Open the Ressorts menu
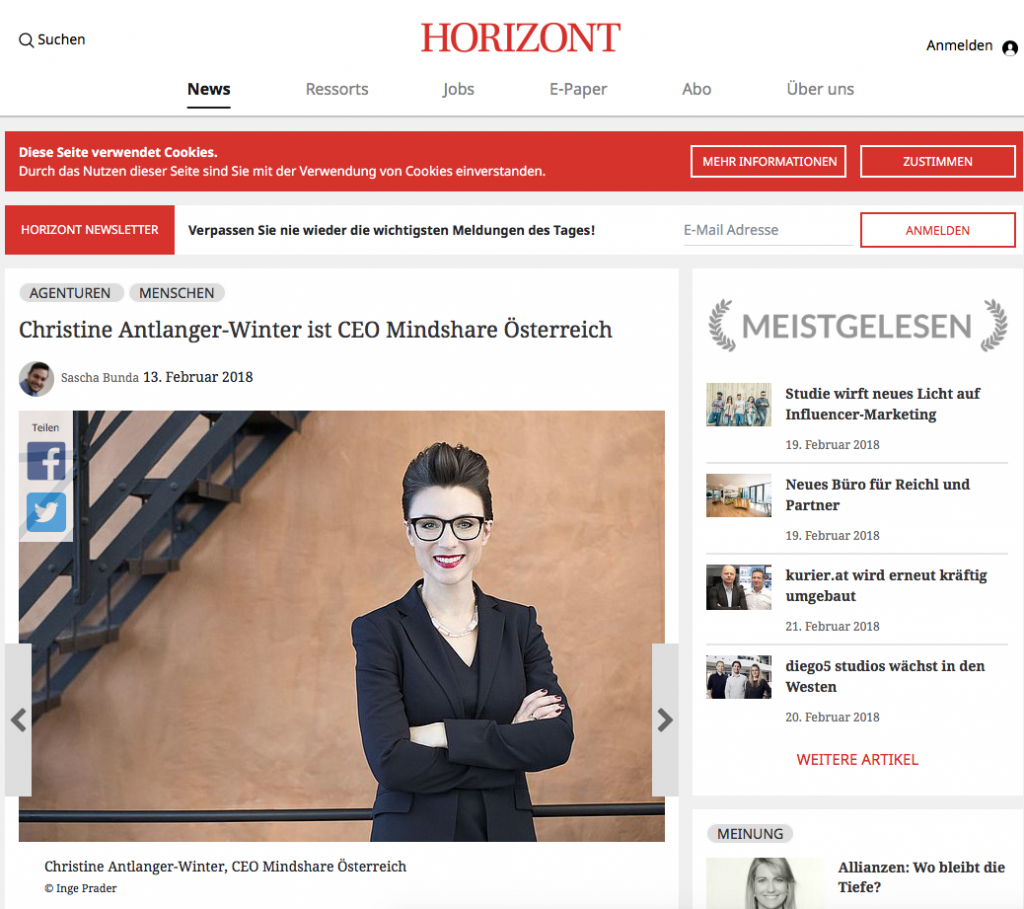The width and height of the screenshot is (1024, 909). (337, 89)
